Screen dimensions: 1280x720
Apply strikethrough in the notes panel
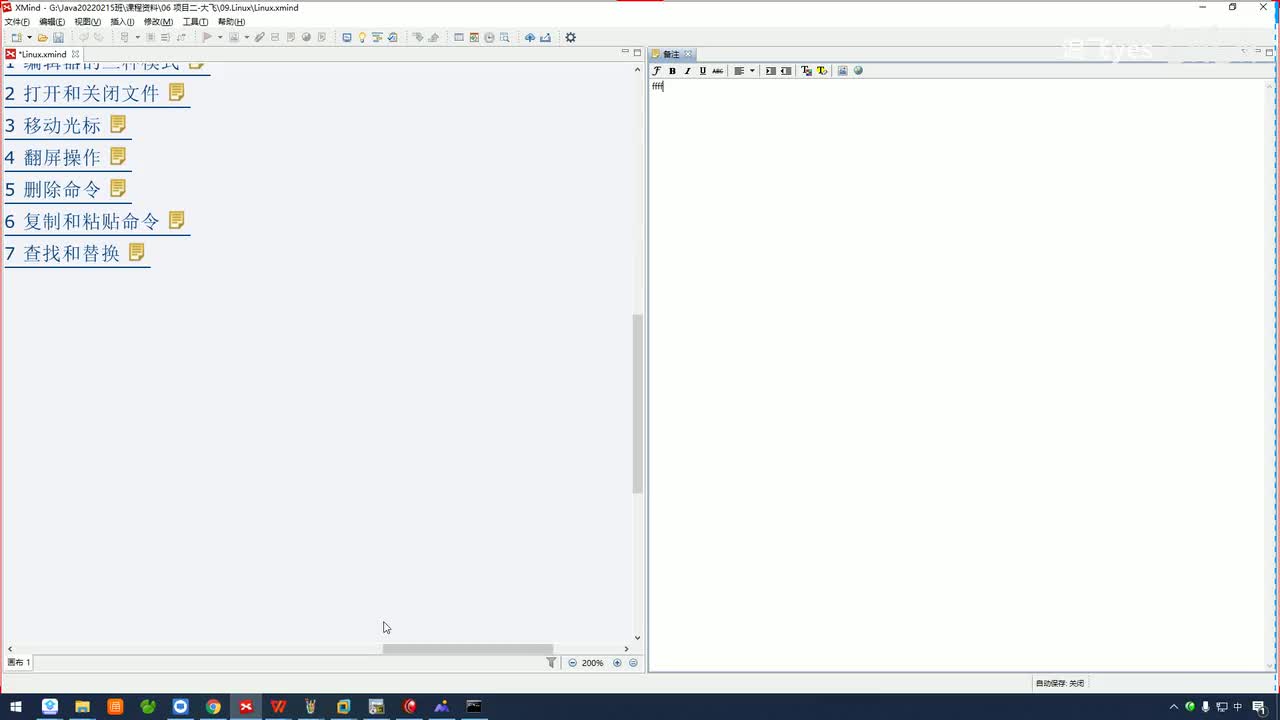(717, 71)
